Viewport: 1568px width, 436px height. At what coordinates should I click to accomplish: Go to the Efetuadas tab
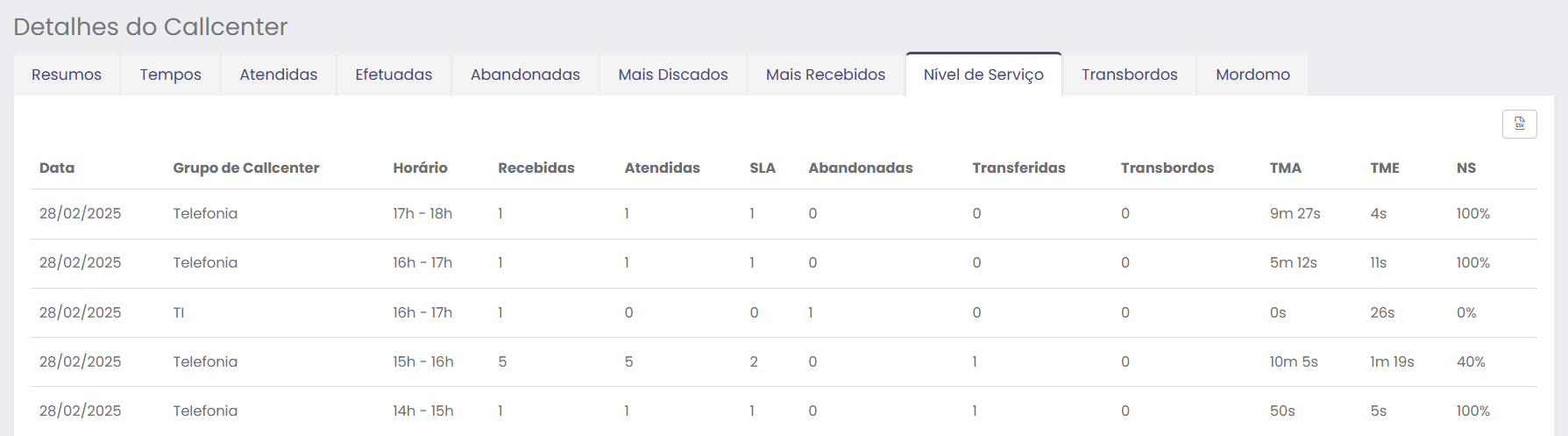click(394, 75)
